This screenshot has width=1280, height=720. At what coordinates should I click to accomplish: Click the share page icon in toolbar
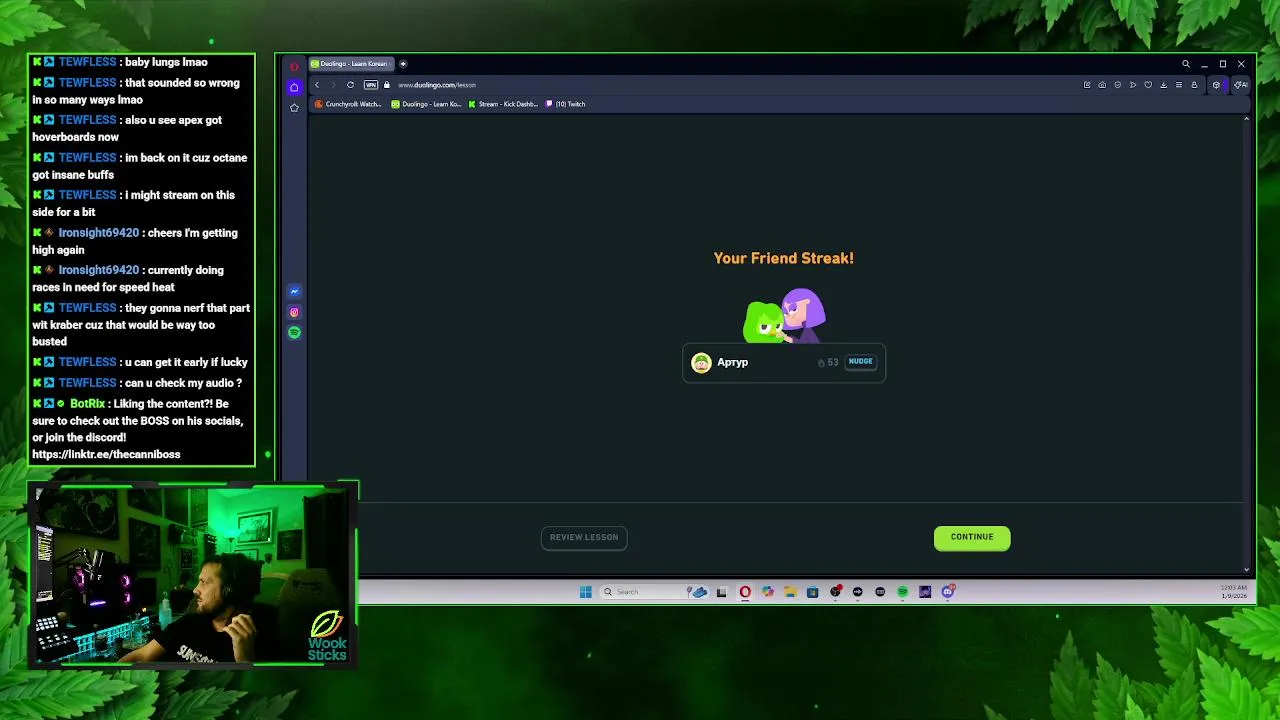pyautogui.click(x=1087, y=85)
